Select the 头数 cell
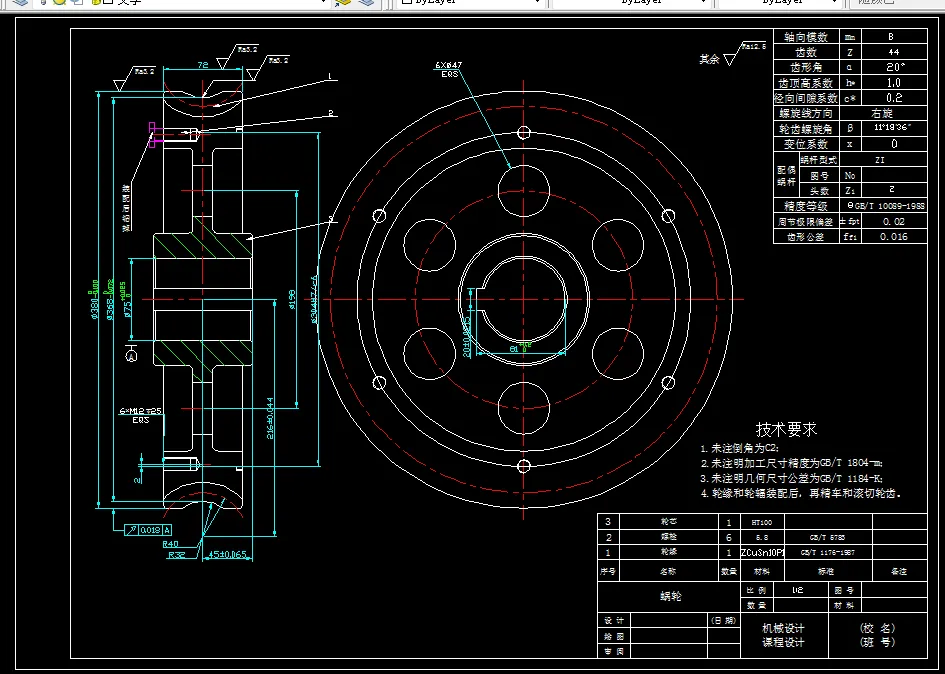This screenshot has height=674, width=945. click(x=819, y=191)
